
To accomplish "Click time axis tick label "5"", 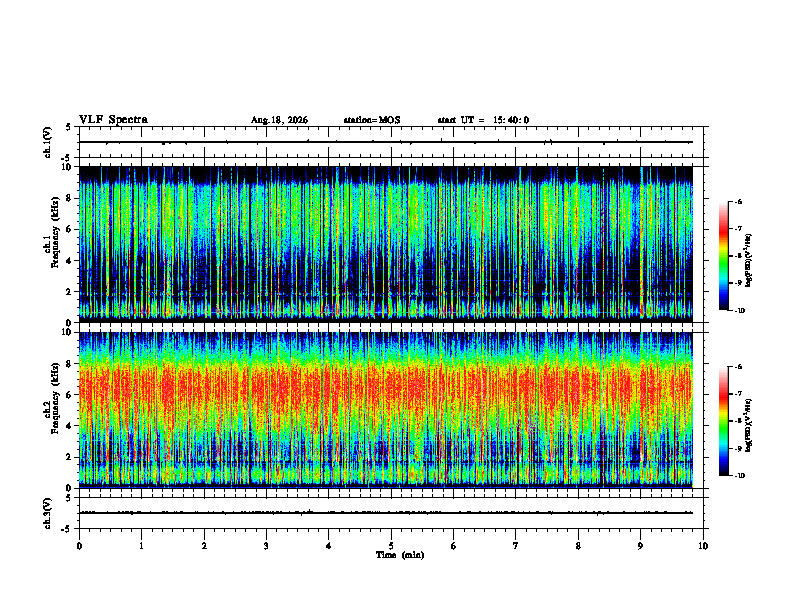I will [391, 546].
